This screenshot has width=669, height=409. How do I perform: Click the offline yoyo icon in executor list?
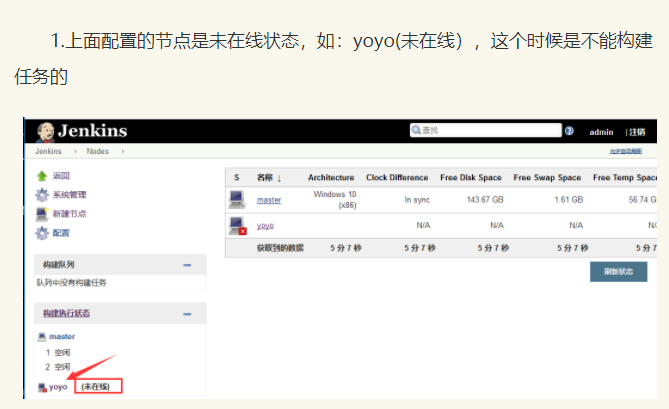(42, 387)
